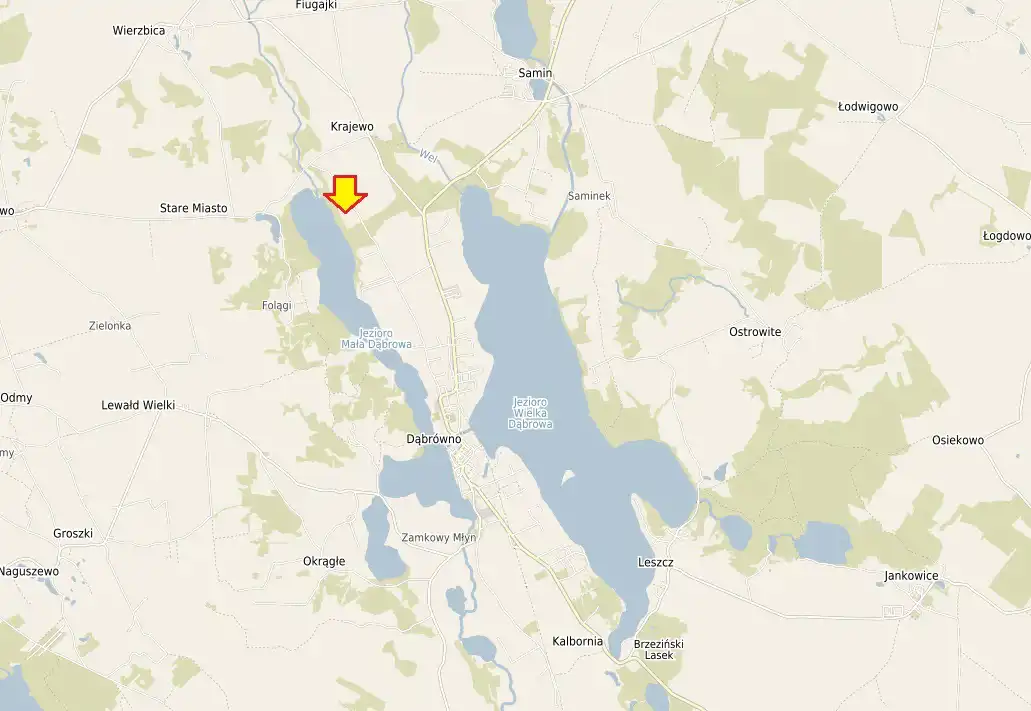Click the Lewałd Wielki label

tap(138, 405)
